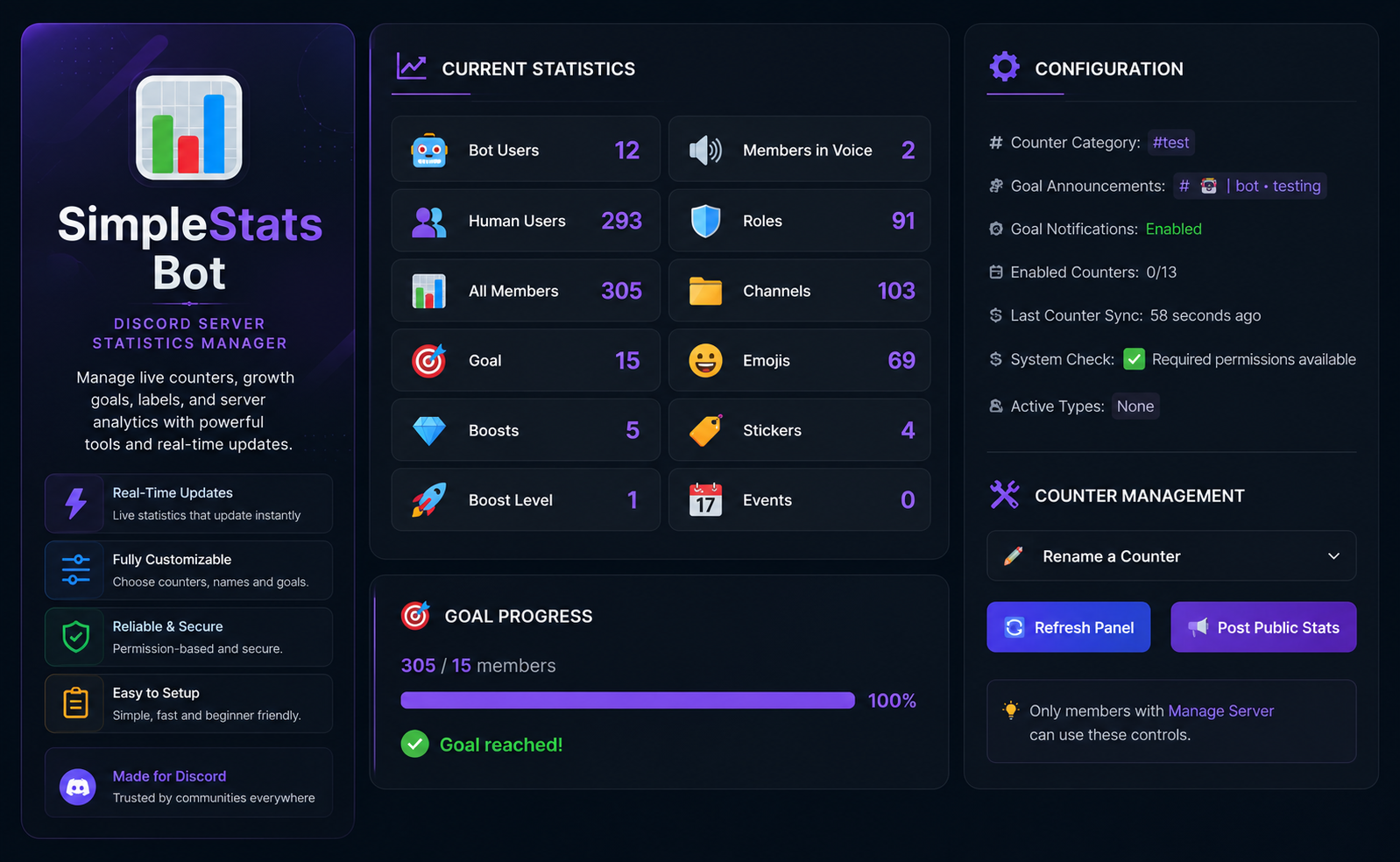Click the Events calendar icon

705,499
